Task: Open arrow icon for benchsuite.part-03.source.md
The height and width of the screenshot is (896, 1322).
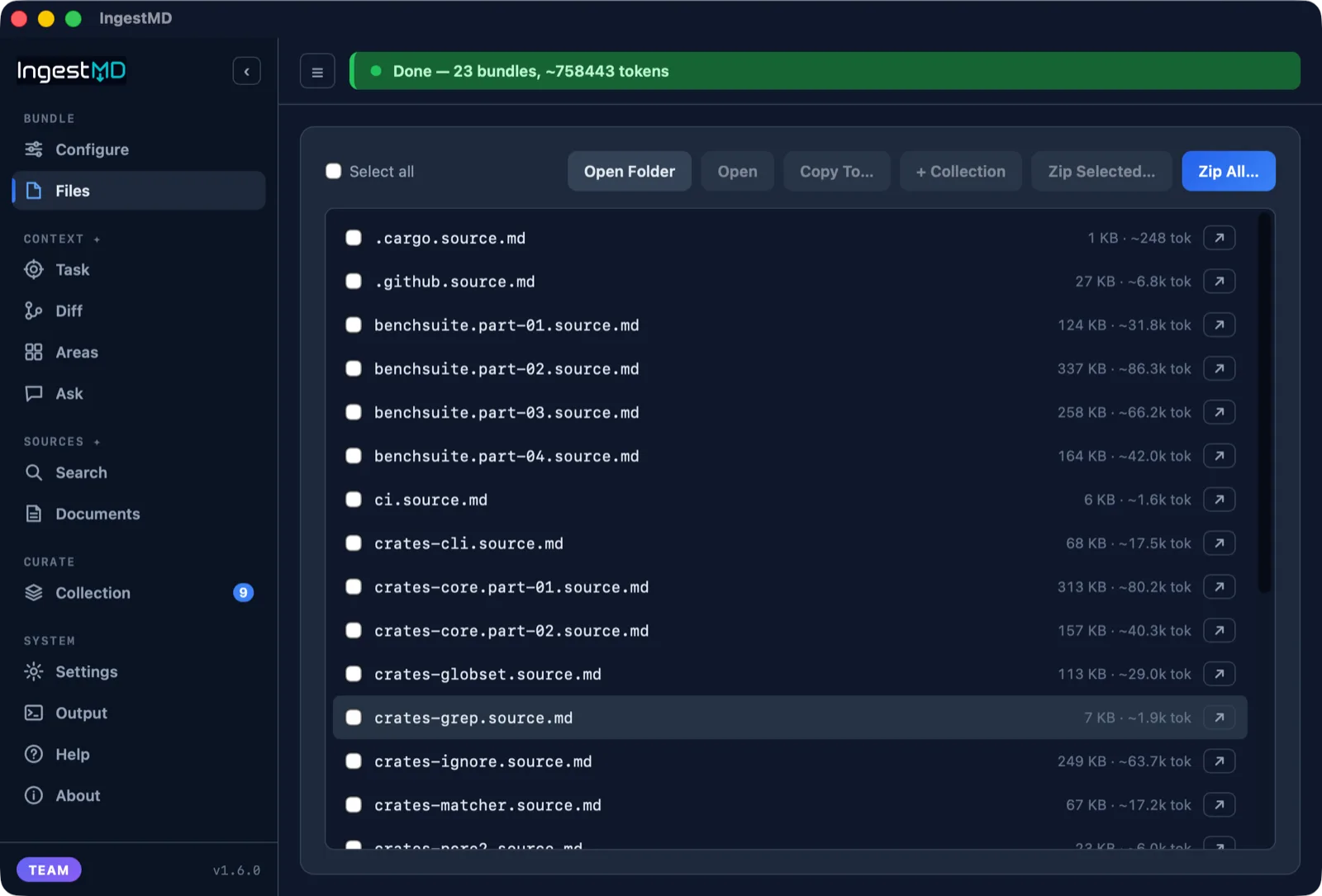Action: click(1219, 412)
